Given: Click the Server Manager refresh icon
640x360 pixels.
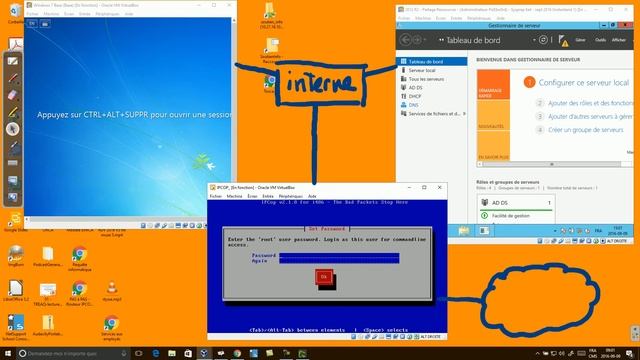Looking at the screenshot, I should 543,40.
